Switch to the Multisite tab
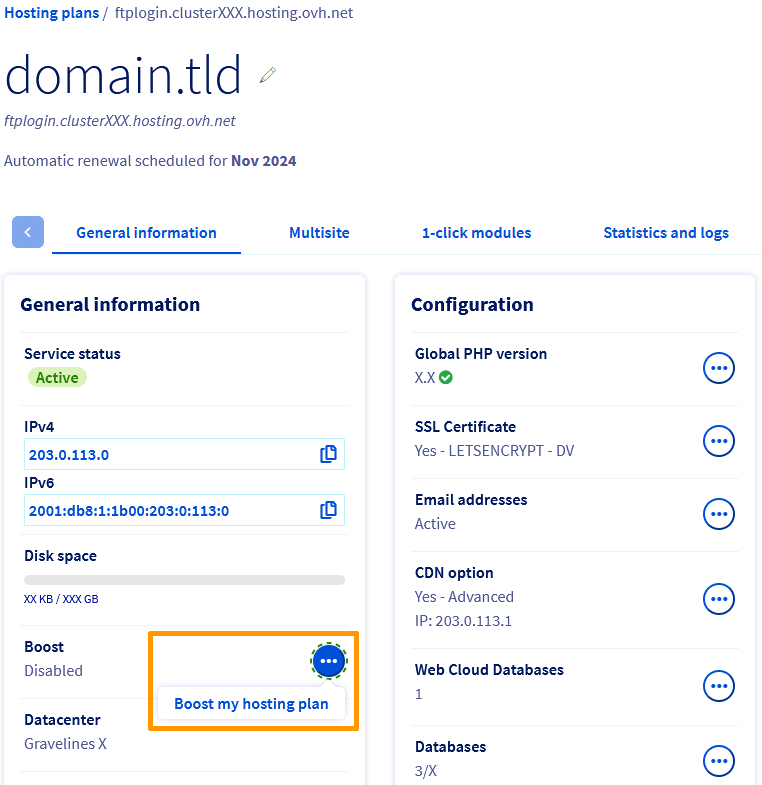762x785 pixels. click(x=319, y=233)
